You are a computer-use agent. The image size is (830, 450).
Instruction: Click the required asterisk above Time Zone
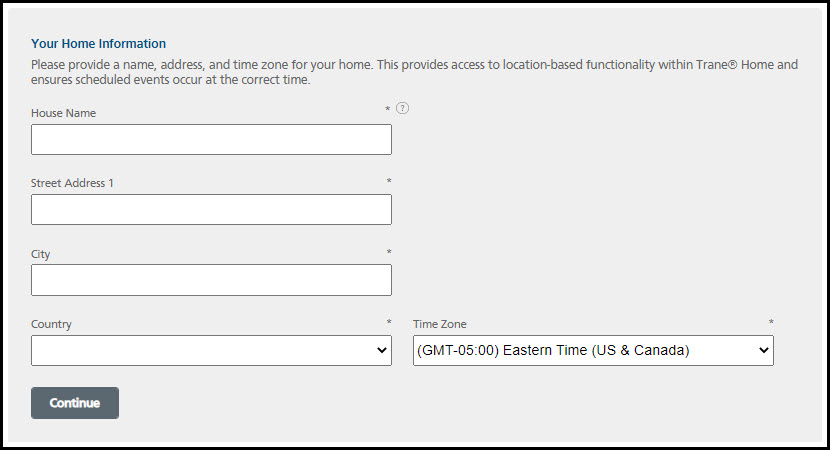click(771, 323)
